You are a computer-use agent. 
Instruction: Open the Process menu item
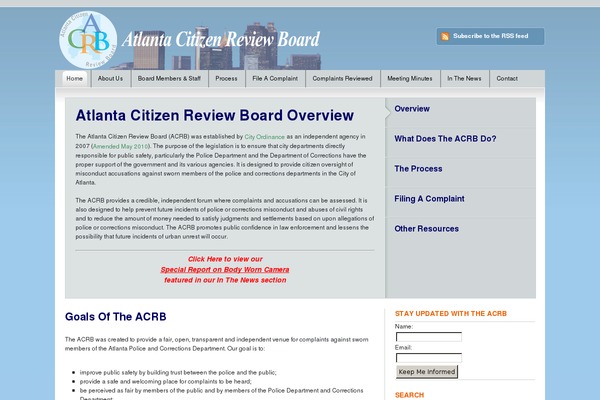coord(226,78)
